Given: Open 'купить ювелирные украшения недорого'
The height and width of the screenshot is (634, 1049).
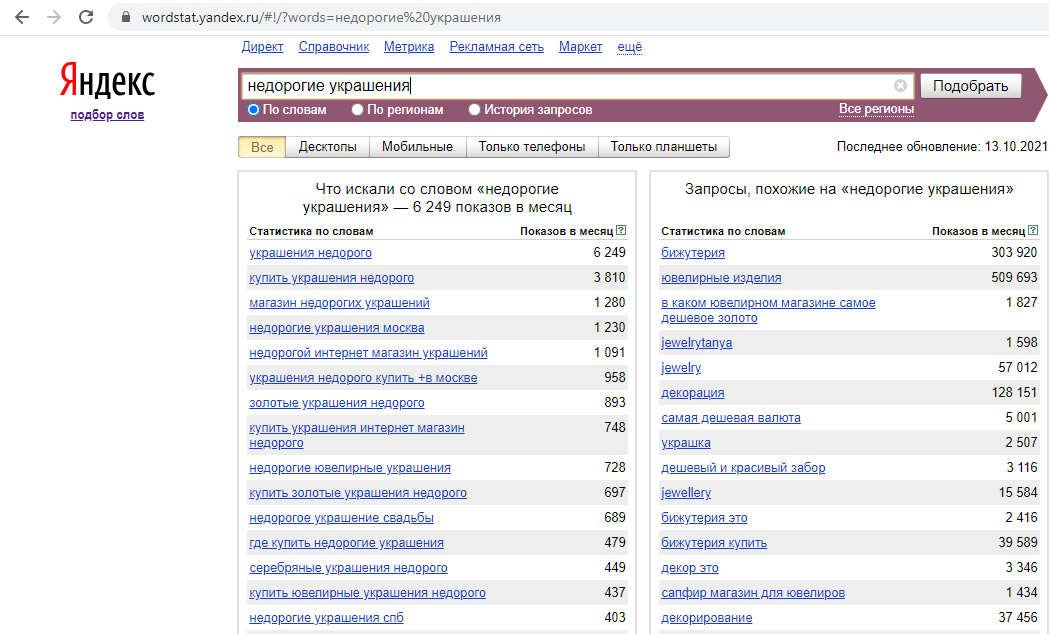Looking at the screenshot, I should coord(367,593).
